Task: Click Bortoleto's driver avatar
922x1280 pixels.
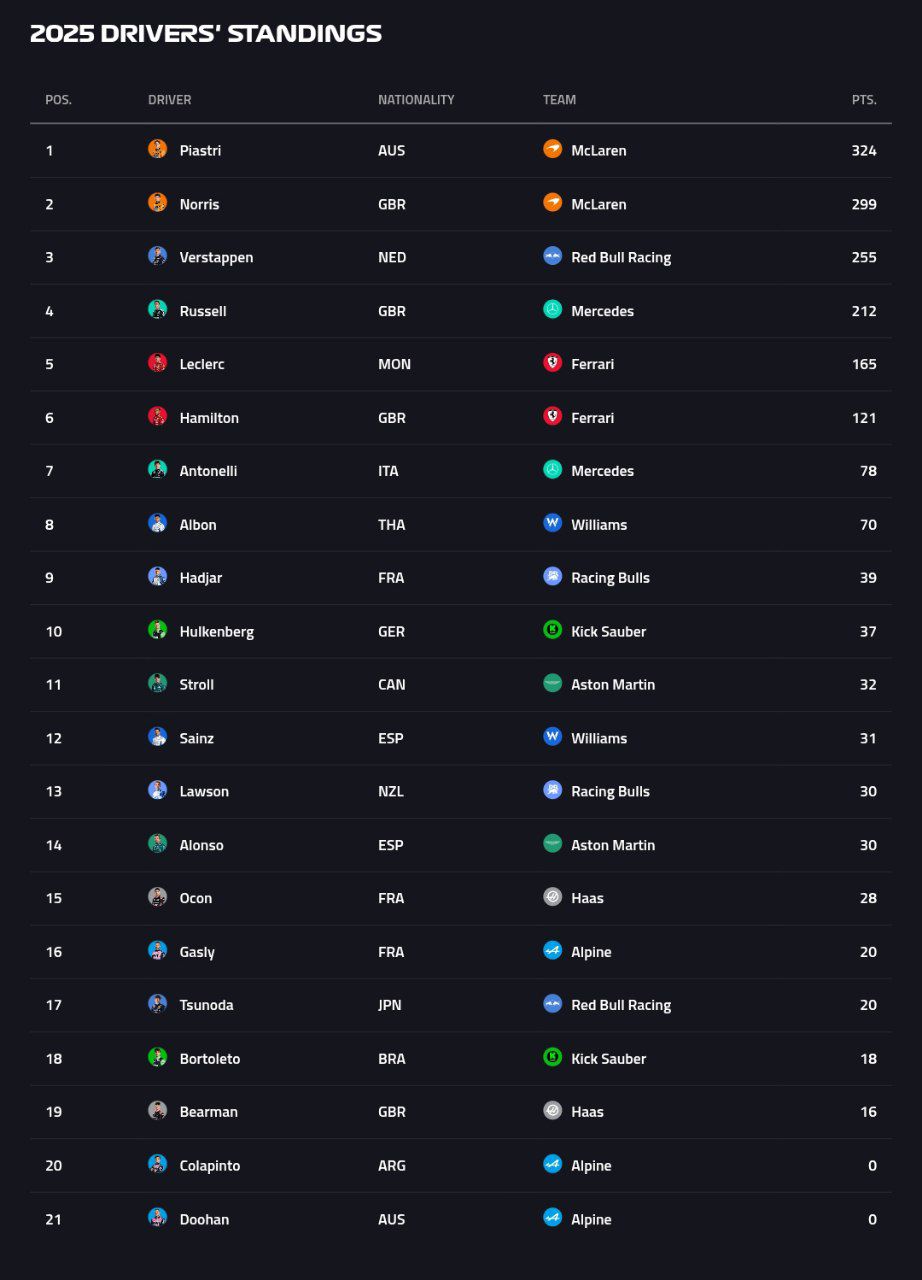Action: pyautogui.click(x=157, y=1058)
